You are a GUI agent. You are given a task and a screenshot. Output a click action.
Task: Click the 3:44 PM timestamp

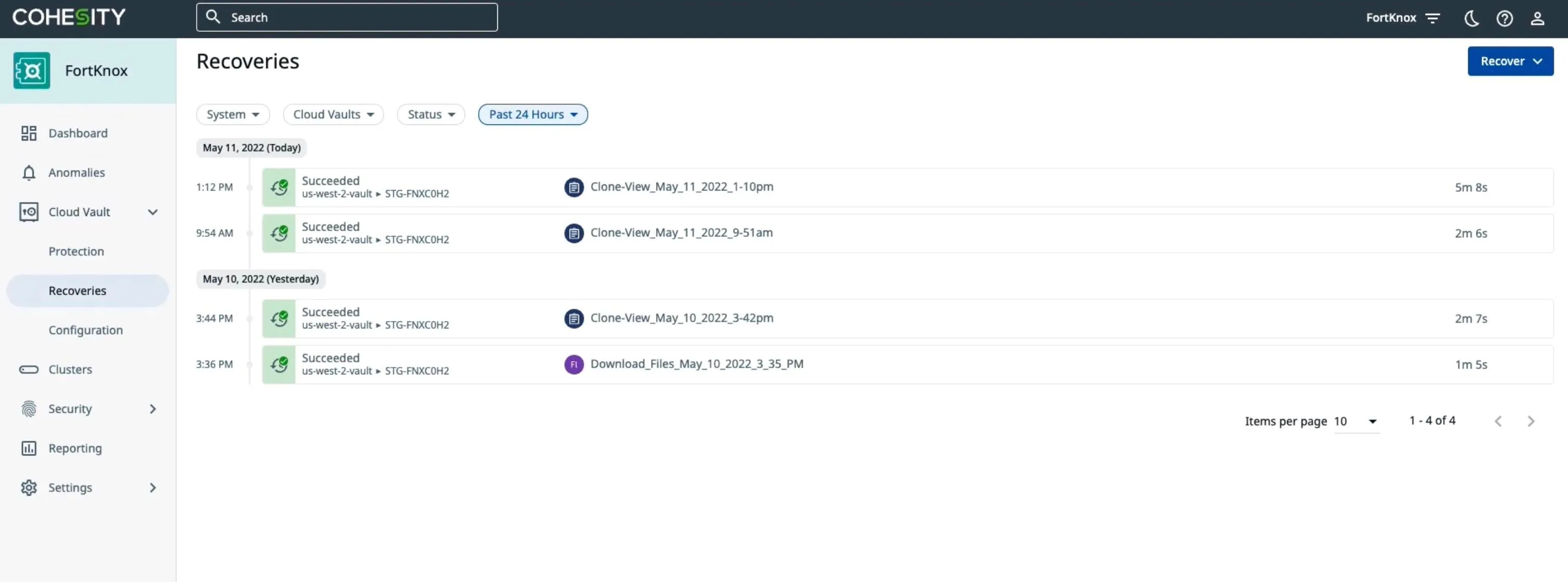click(214, 319)
